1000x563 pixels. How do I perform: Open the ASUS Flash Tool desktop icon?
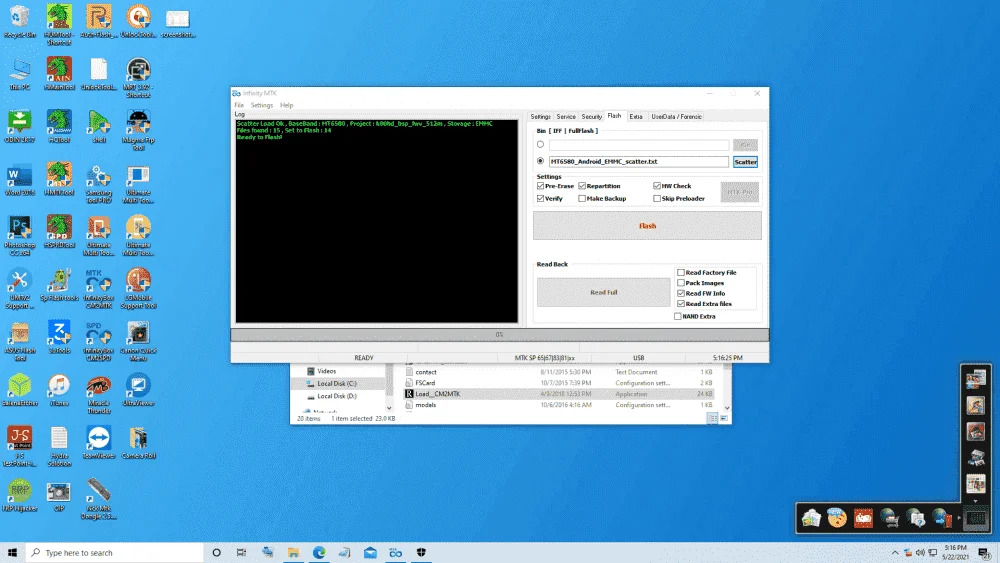point(20,342)
